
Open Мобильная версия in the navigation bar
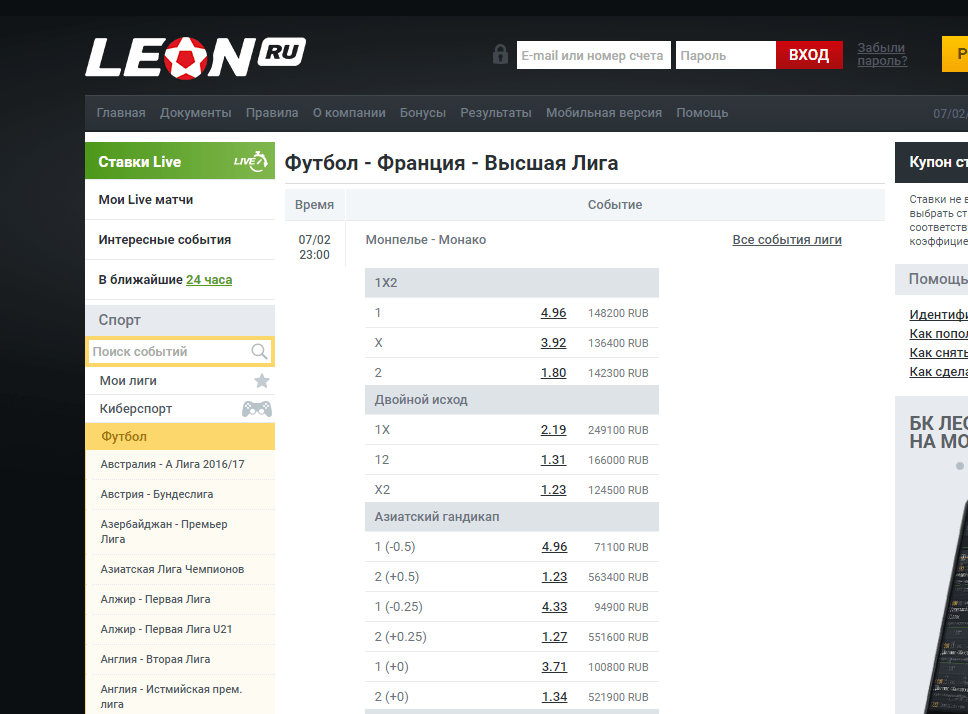(604, 113)
